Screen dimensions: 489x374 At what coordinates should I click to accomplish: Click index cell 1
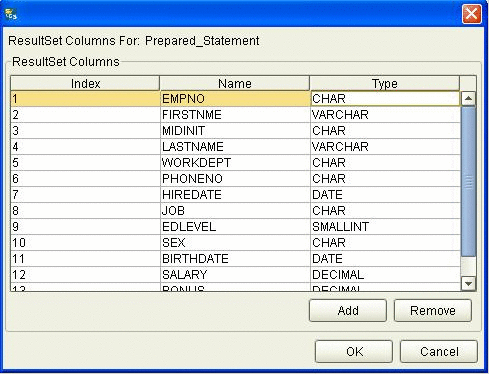pos(85,99)
